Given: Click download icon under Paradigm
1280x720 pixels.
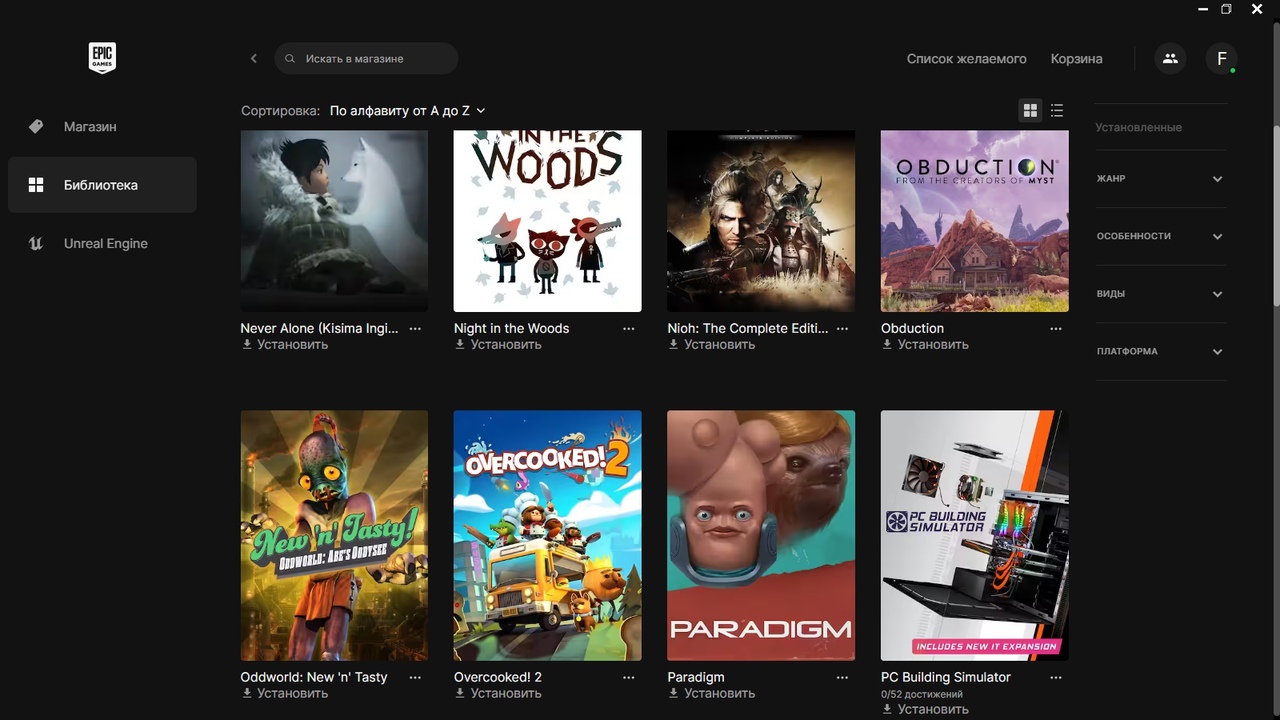Looking at the screenshot, I should coord(674,693).
